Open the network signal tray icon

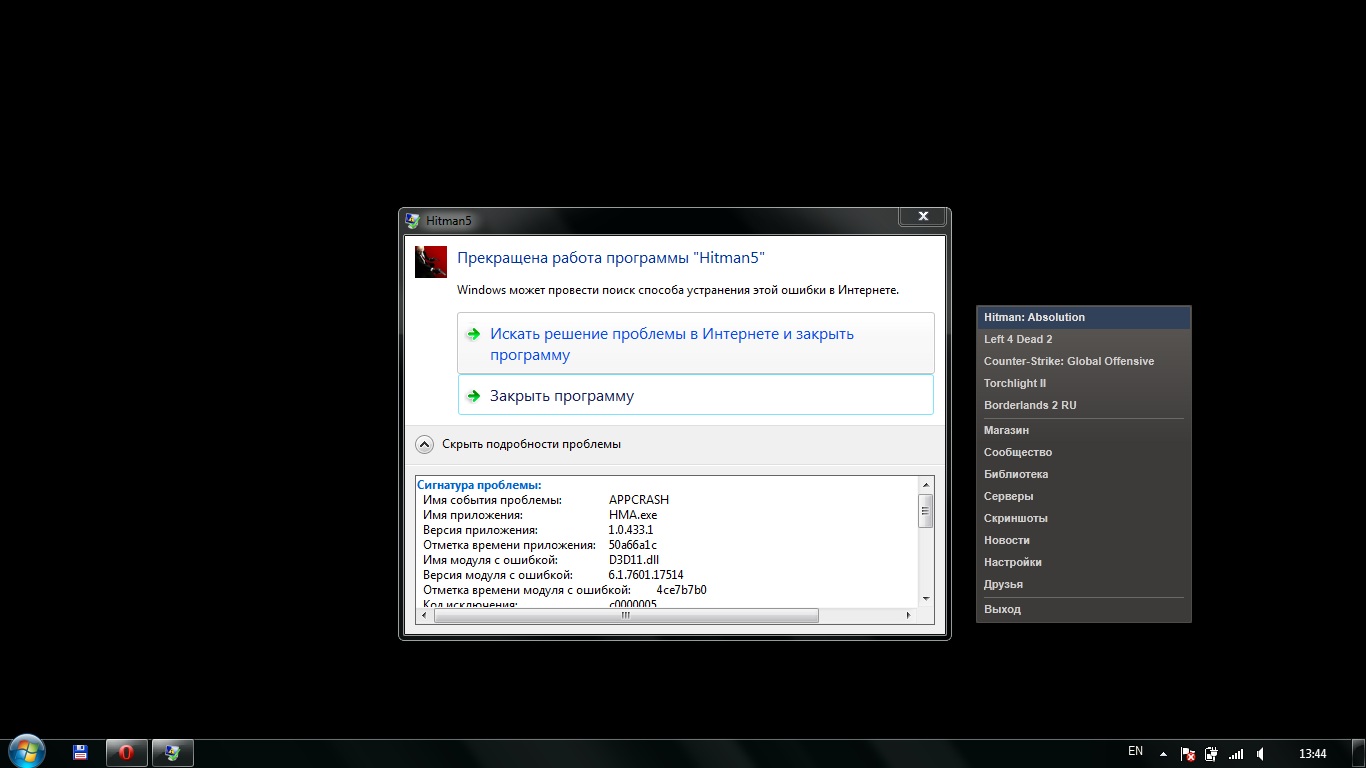pos(1237,754)
